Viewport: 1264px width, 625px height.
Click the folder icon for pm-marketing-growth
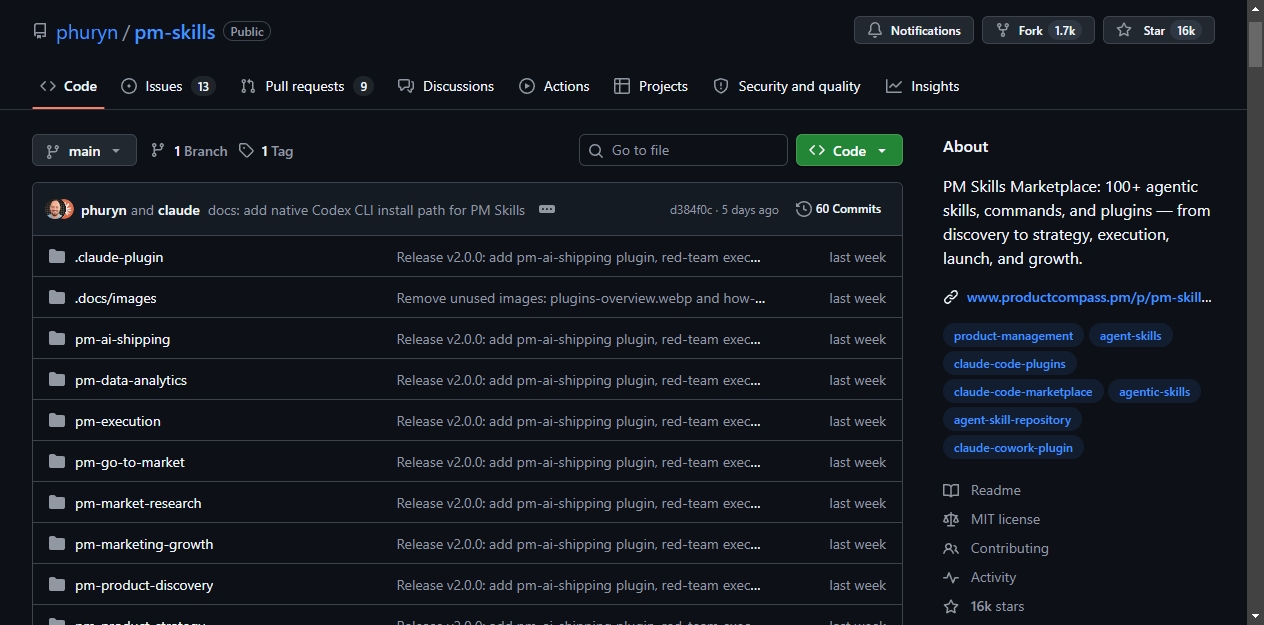point(57,544)
